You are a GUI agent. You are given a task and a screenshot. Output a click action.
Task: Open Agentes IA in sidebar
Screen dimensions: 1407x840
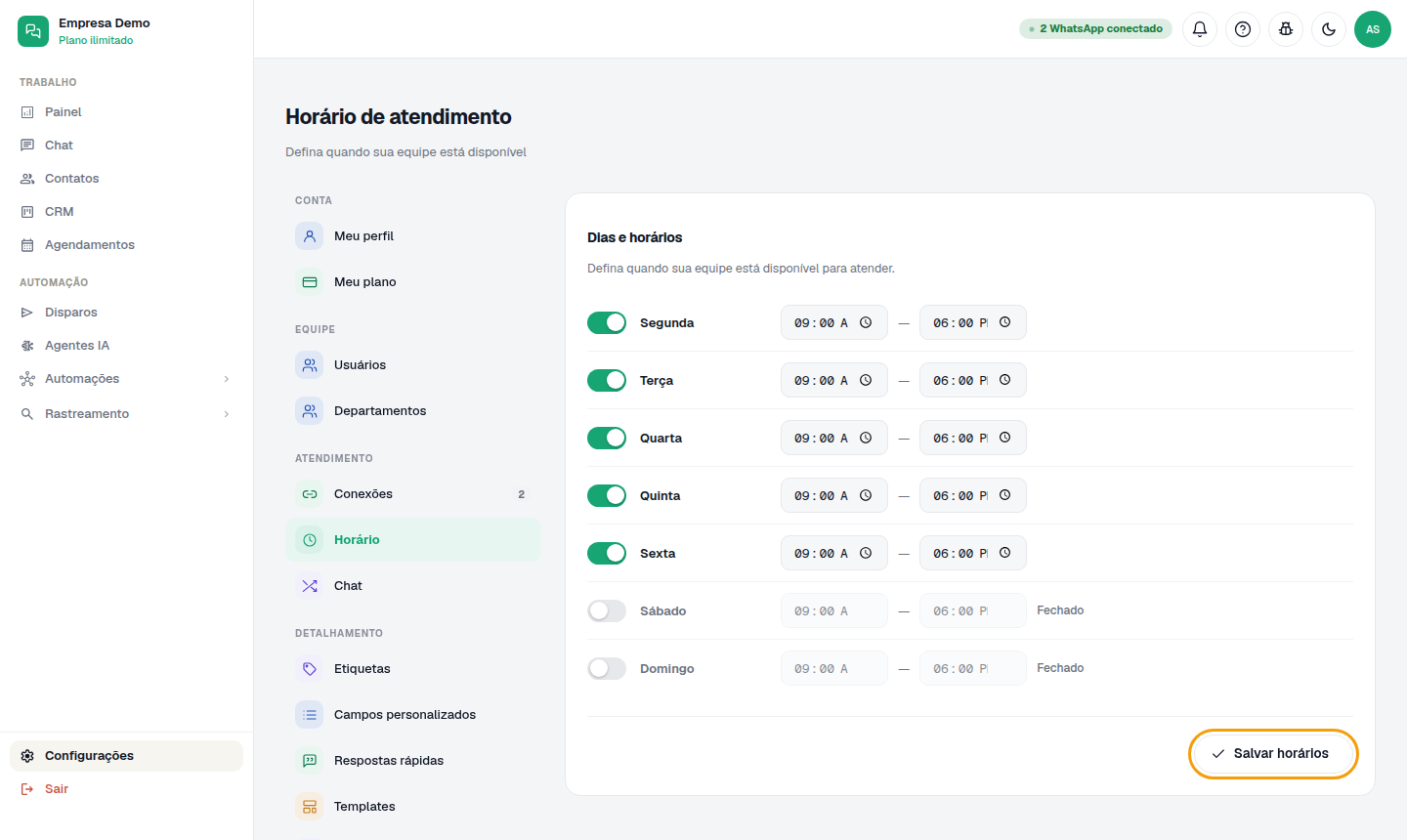pyautogui.click(x=126, y=346)
